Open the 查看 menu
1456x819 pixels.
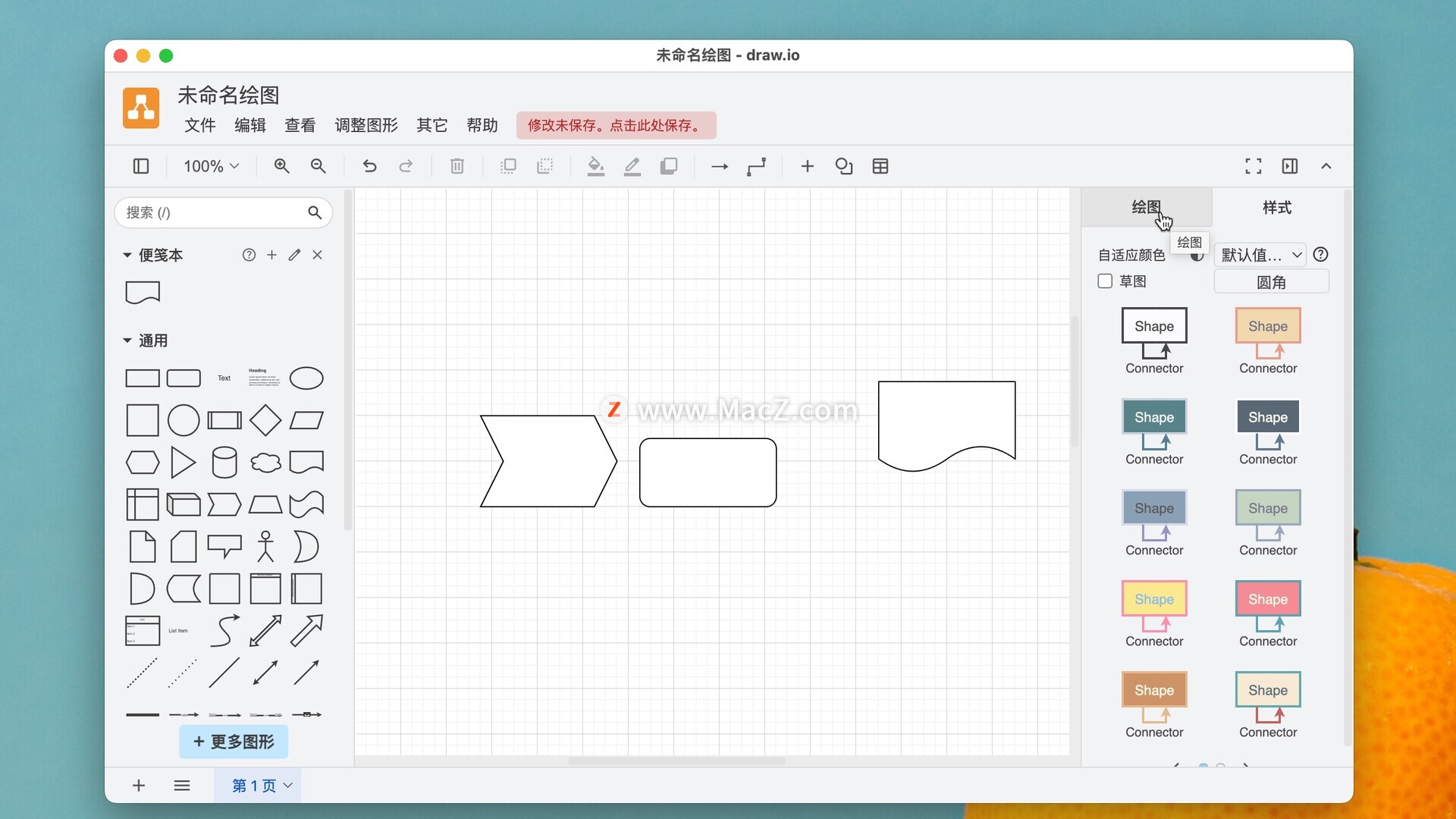click(300, 126)
